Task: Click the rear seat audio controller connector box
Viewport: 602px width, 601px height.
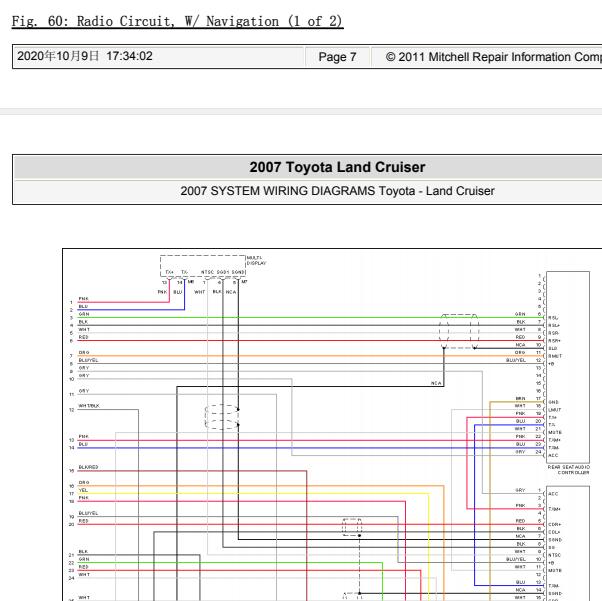Action: point(568,367)
